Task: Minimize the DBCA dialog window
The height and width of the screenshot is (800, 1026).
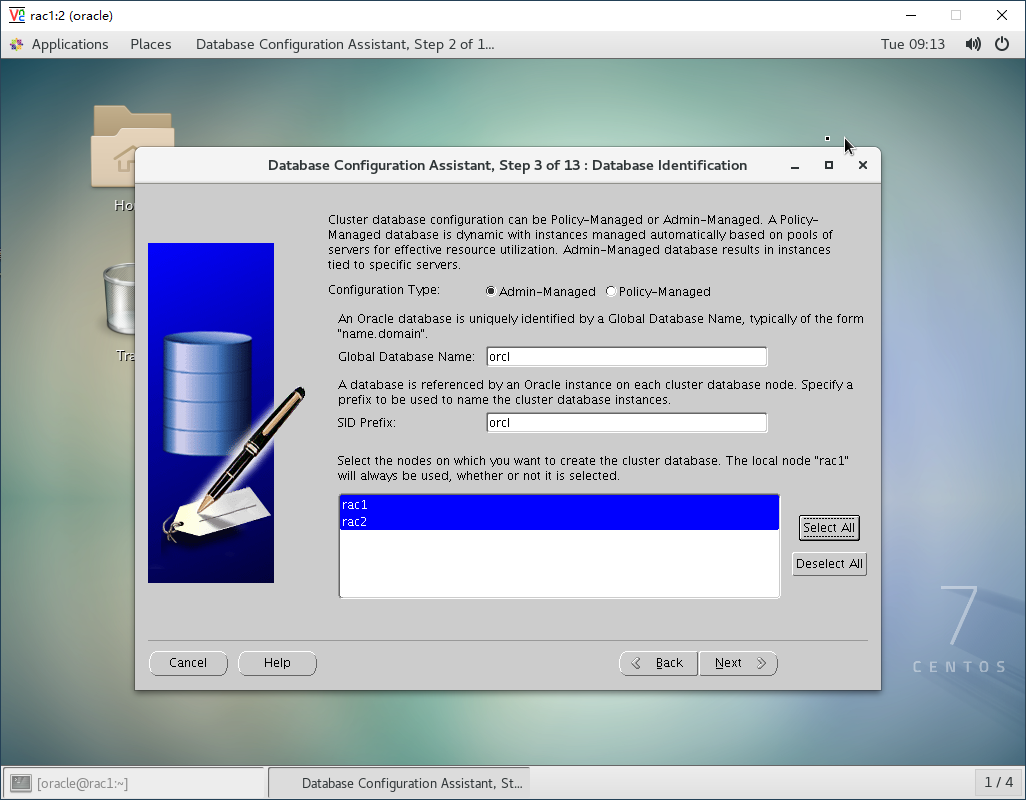Action: coord(795,165)
